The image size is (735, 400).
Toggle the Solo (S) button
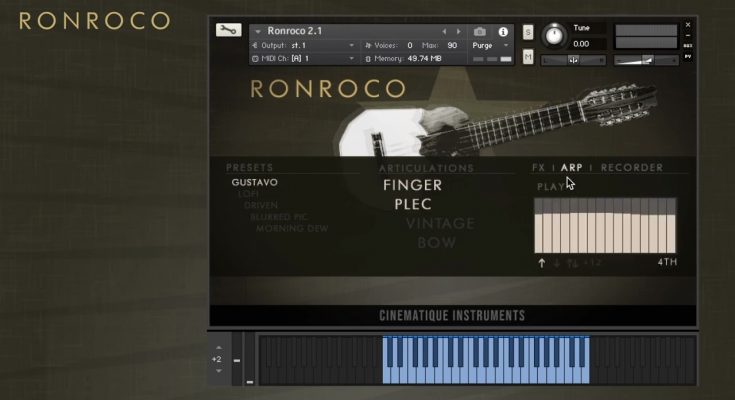528,33
